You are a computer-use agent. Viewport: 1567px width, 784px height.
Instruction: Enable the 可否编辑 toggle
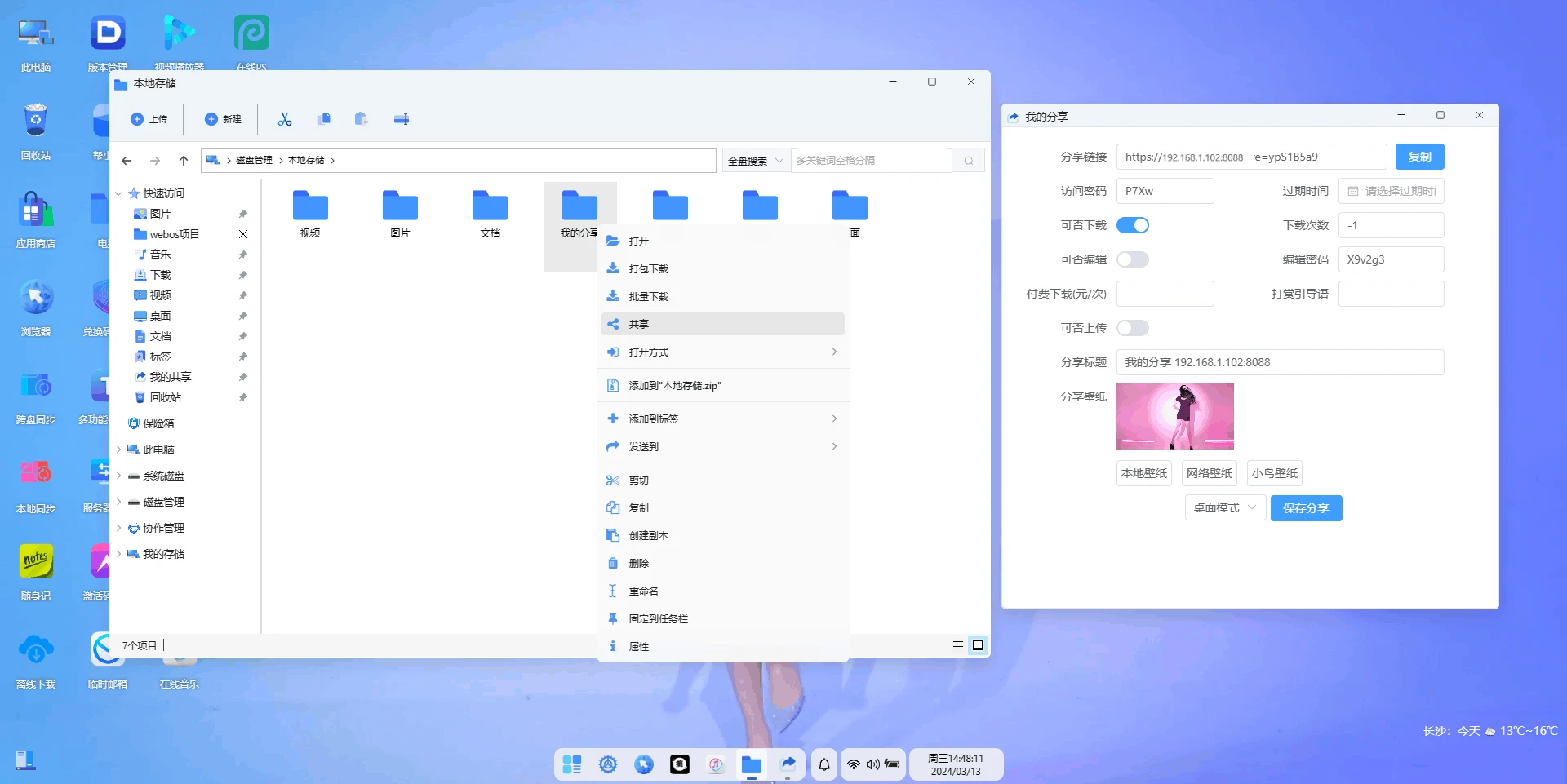tap(1132, 259)
